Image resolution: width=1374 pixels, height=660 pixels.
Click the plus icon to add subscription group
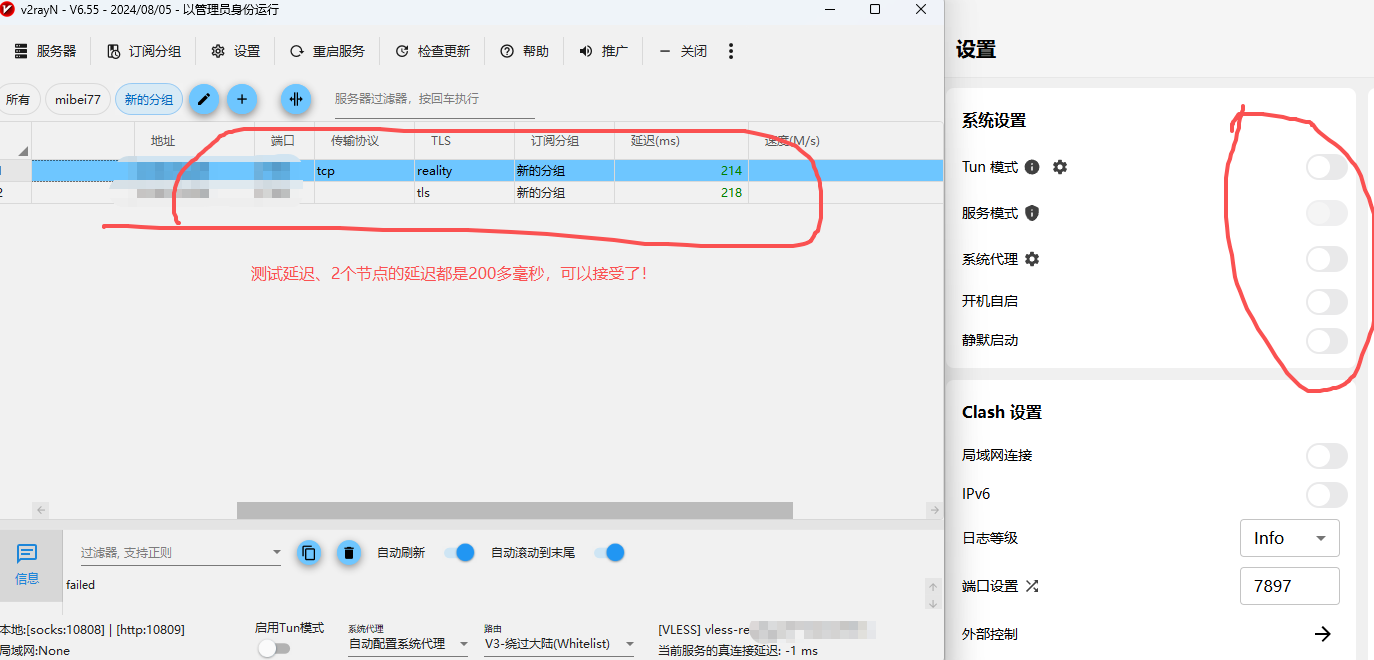(x=242, y=99)
